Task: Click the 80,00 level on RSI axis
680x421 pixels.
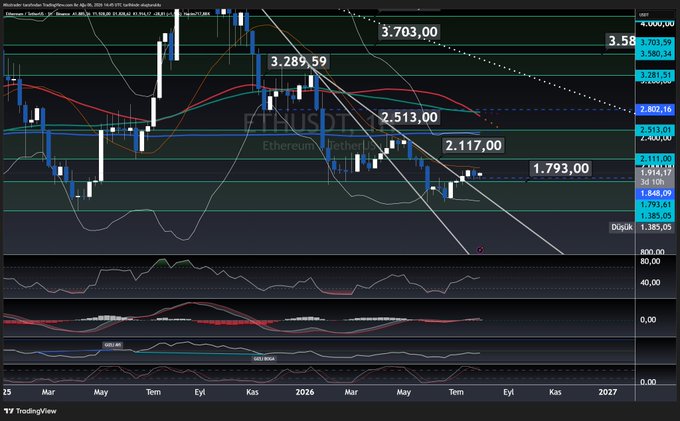Action: 650,261
